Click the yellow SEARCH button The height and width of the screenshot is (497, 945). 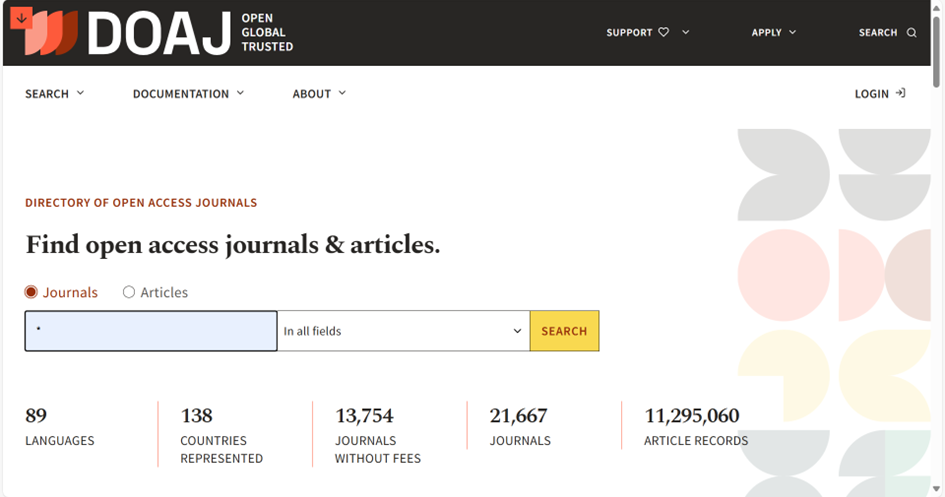[x=564, y=331]
